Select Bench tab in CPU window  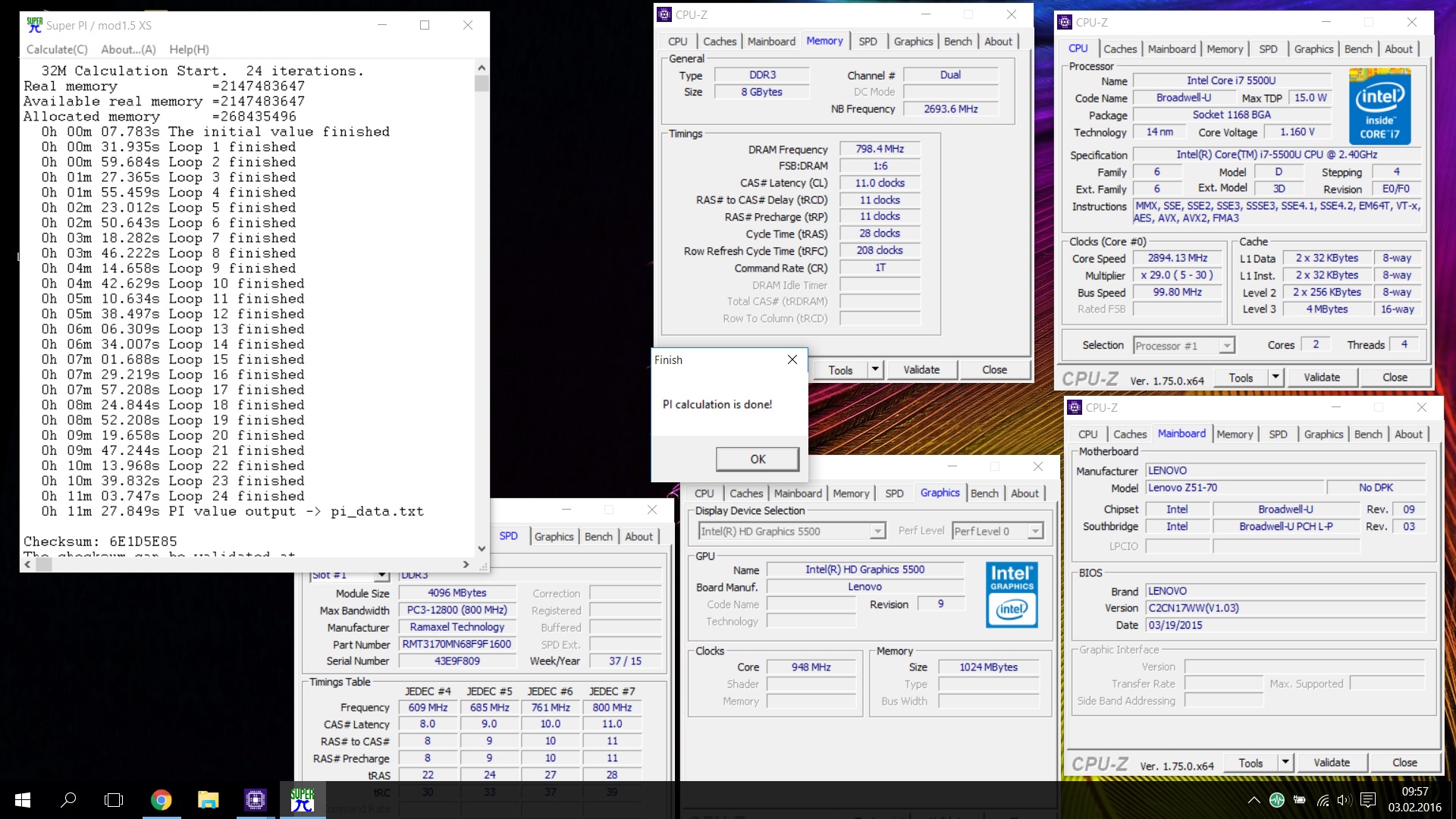coord(1358,49)
